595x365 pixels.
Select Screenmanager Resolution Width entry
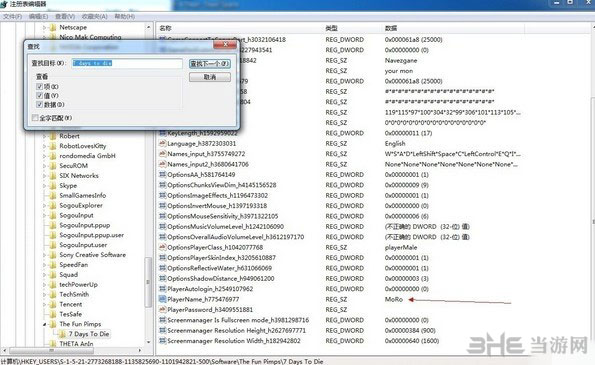(234, 341)
